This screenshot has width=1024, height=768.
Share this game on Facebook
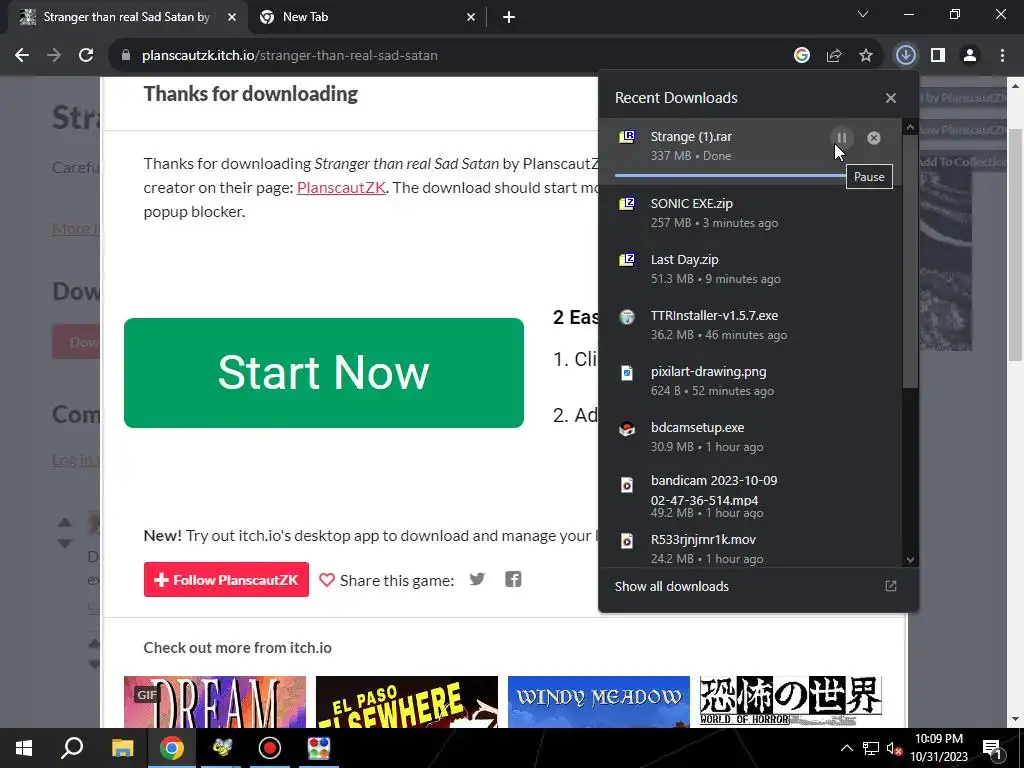pos(513,579)
